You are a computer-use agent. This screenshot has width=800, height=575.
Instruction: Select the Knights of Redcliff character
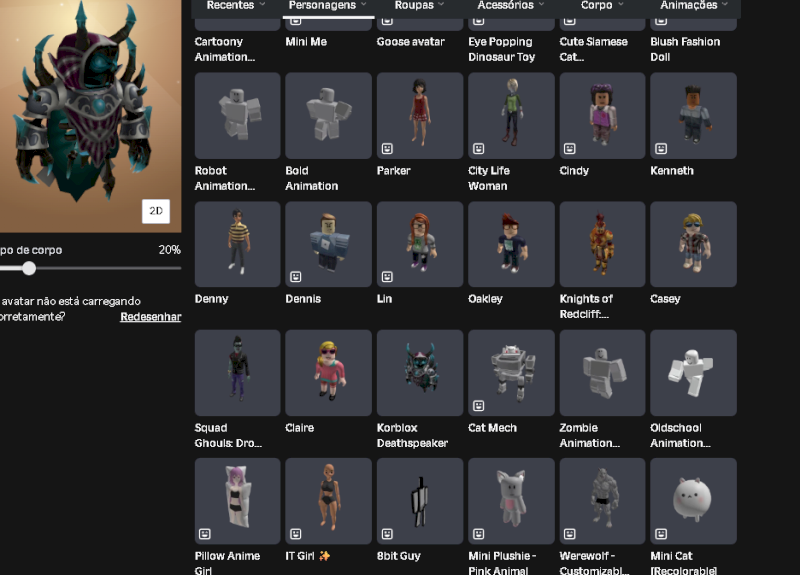[x=602, y=244]
